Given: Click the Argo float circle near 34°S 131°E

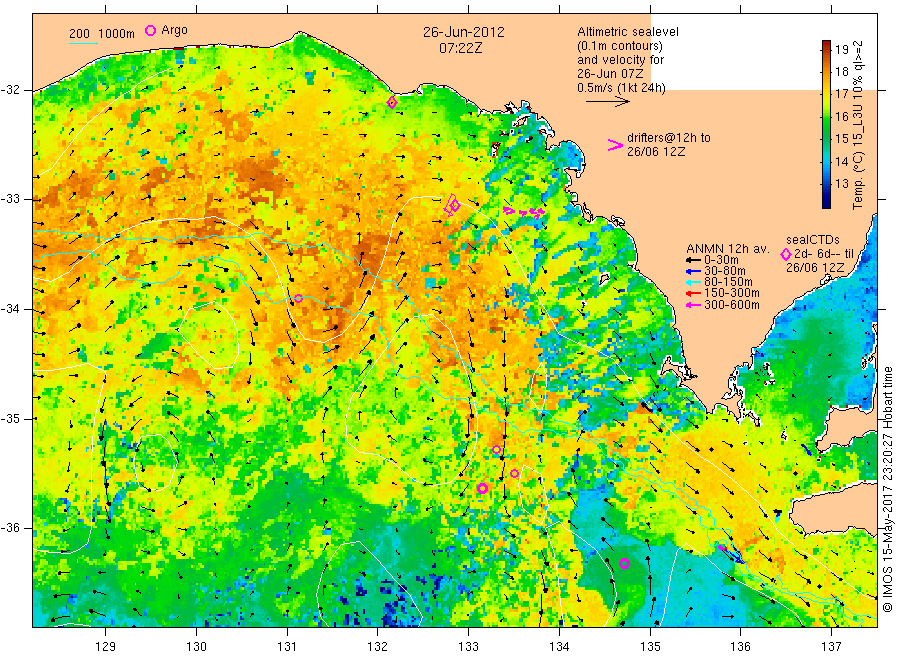Looking at the screenshot, I should tap(298, 298).
